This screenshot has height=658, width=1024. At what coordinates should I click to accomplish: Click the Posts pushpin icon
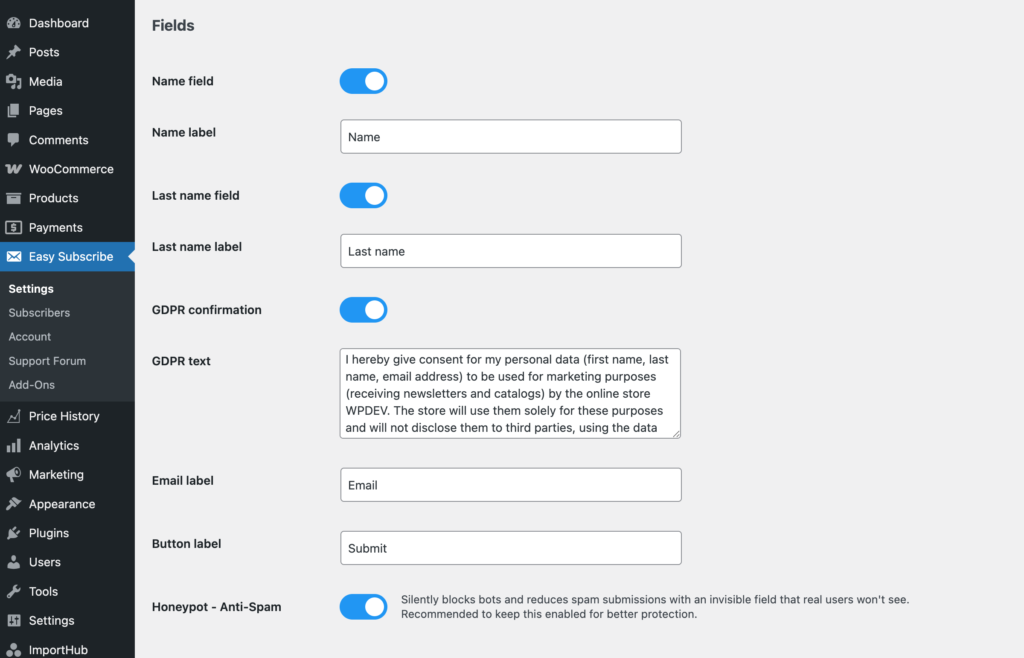coord(13,52)
